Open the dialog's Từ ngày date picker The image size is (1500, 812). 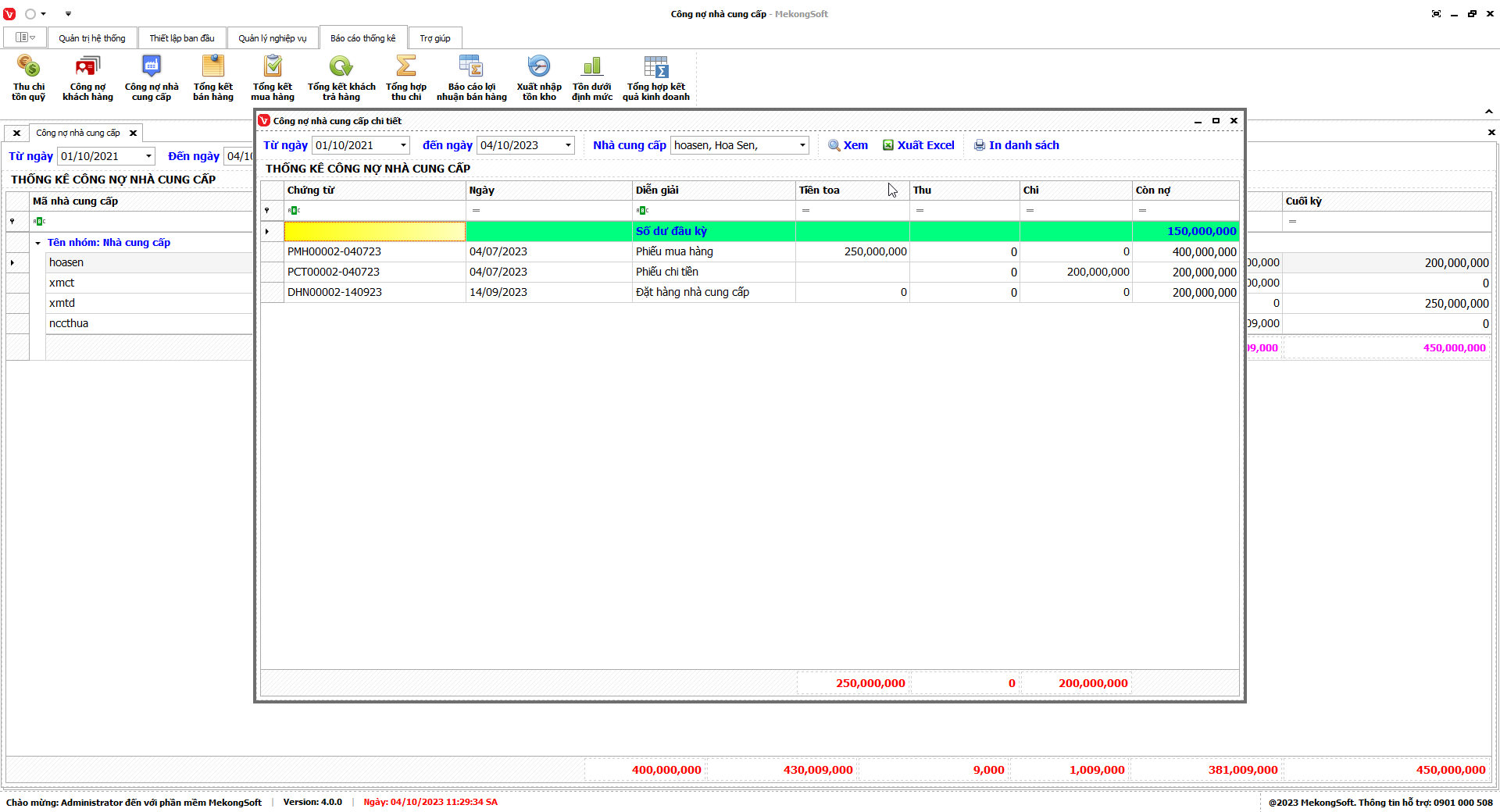click(403, 145)
